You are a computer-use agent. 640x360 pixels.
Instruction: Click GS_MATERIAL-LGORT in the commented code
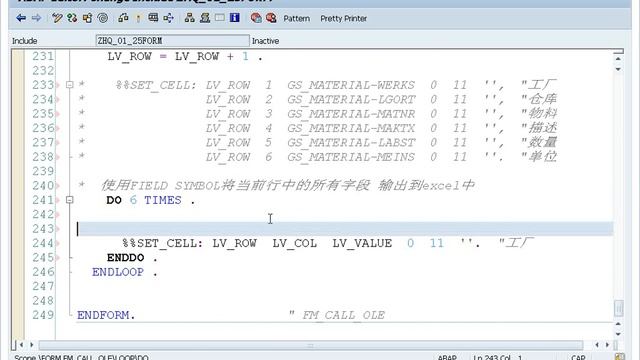351,100
